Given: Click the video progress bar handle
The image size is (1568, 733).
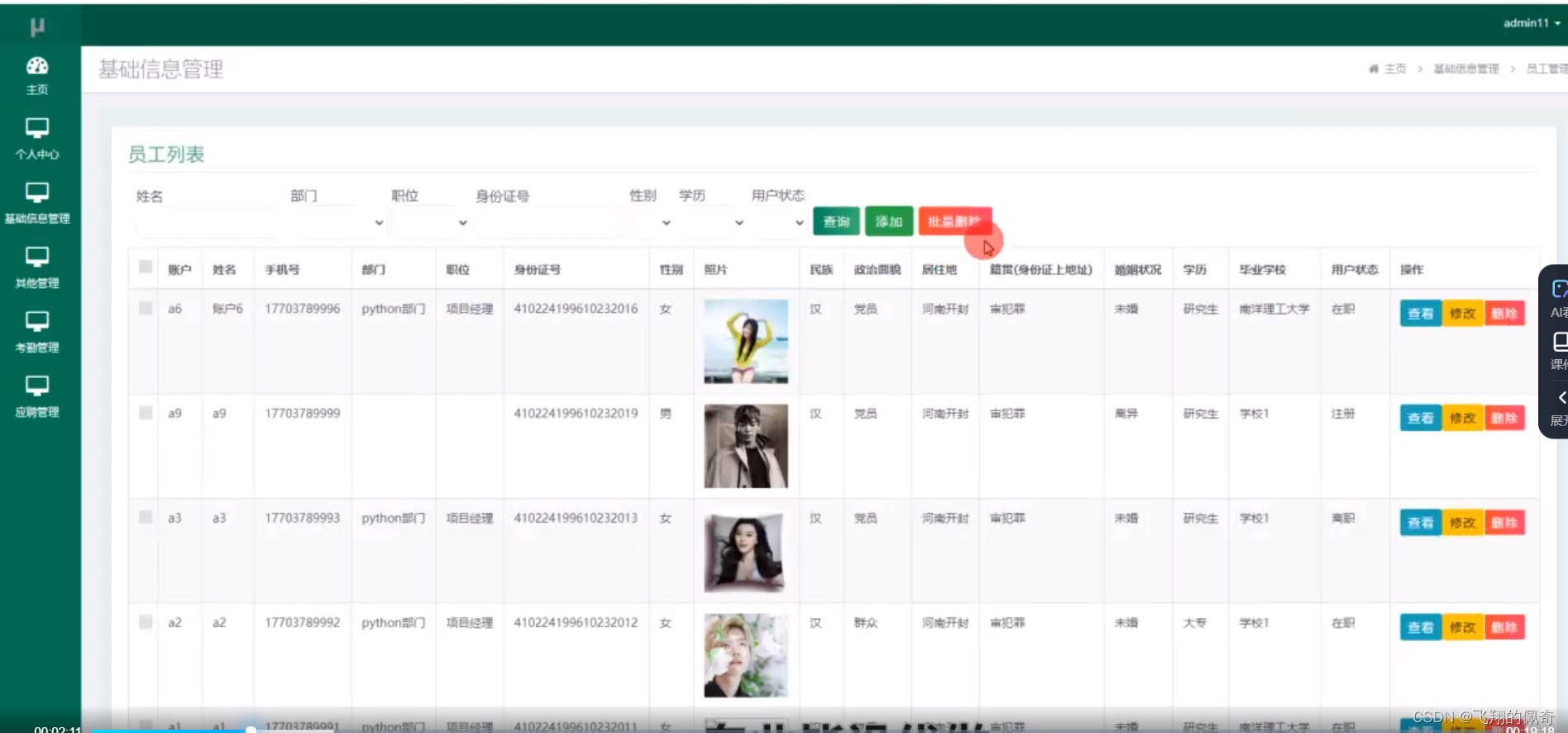Looking at the screenshot, I should (251, 730).
